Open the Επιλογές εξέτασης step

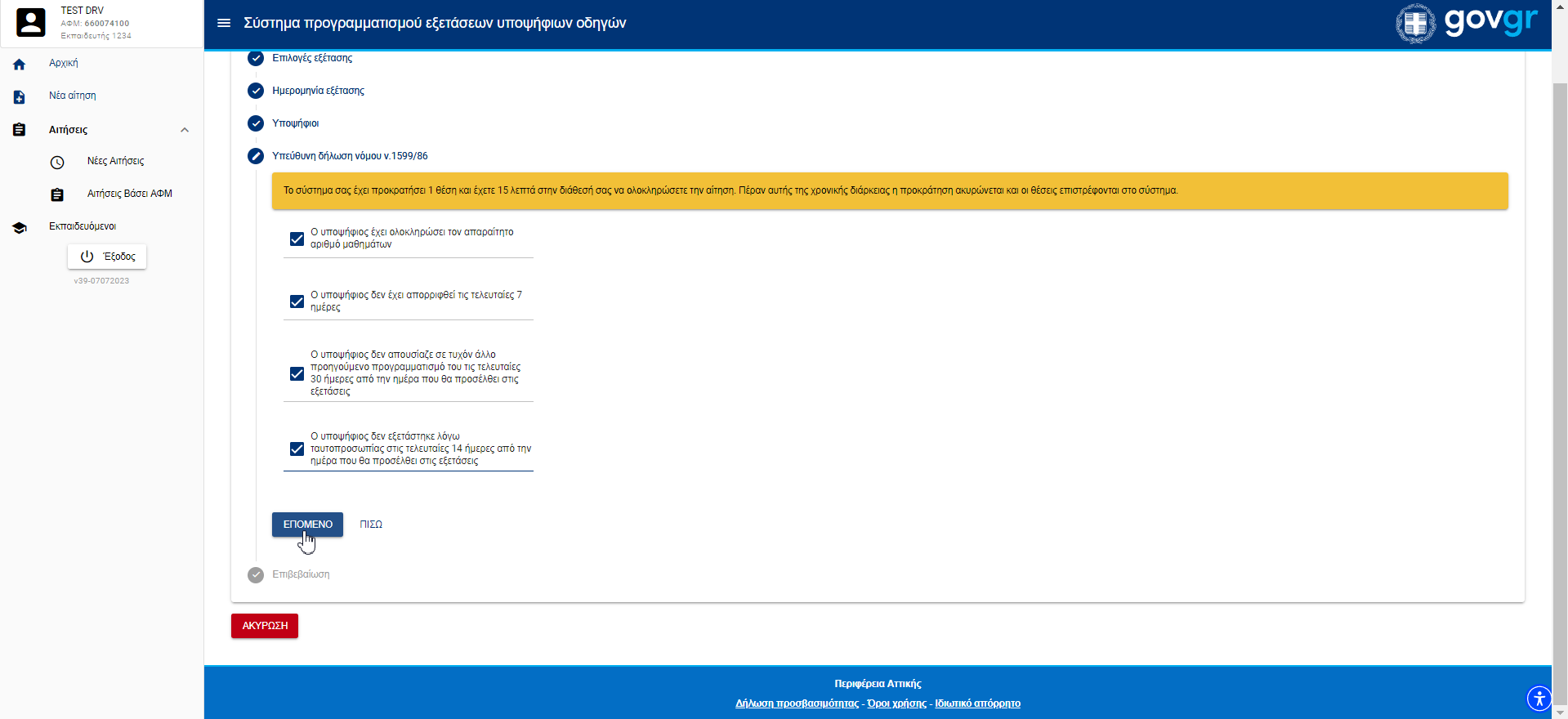click(x=312, y=58)
